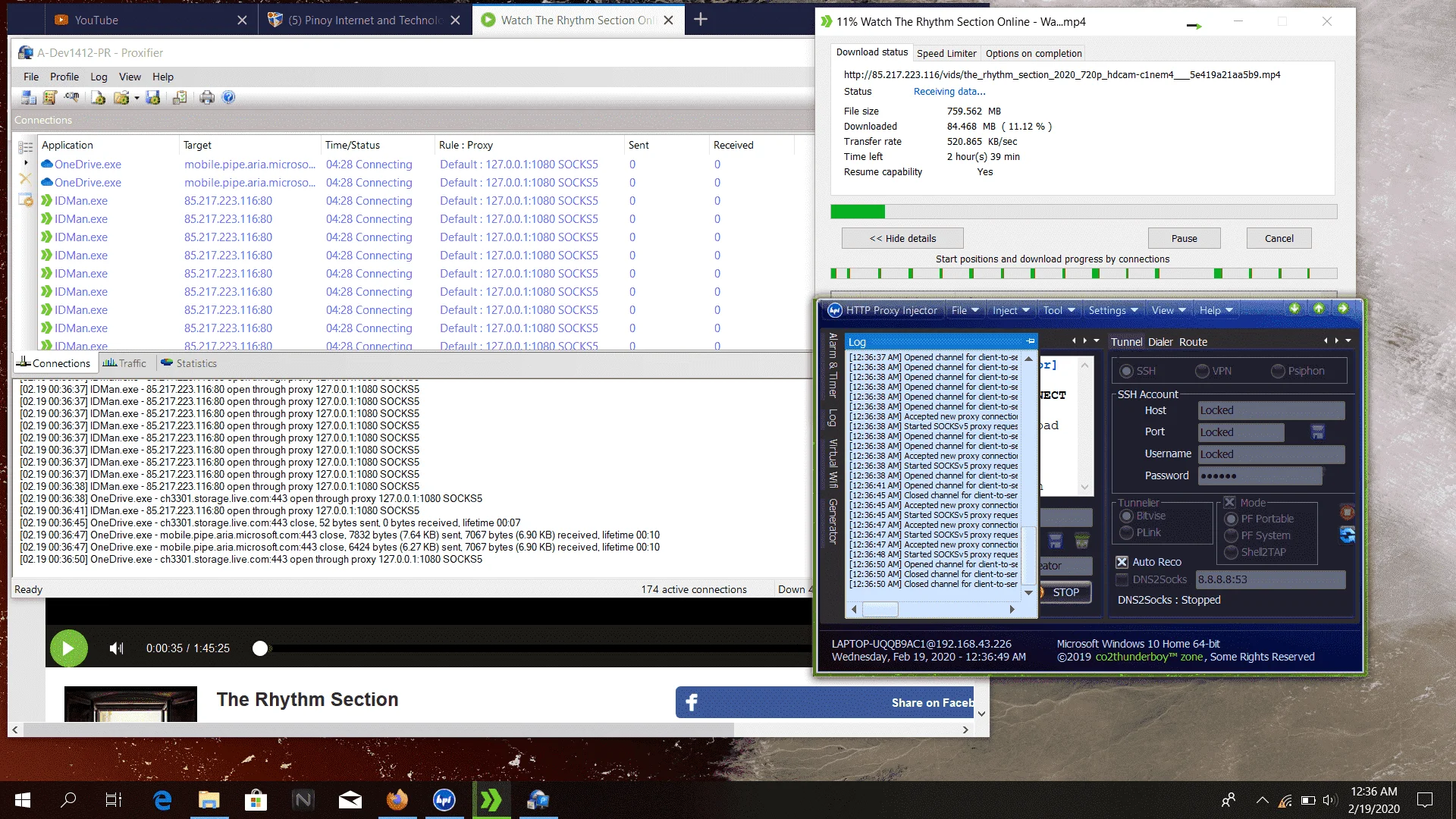Click the blue Help icon in Proxifier

[228, 98]
